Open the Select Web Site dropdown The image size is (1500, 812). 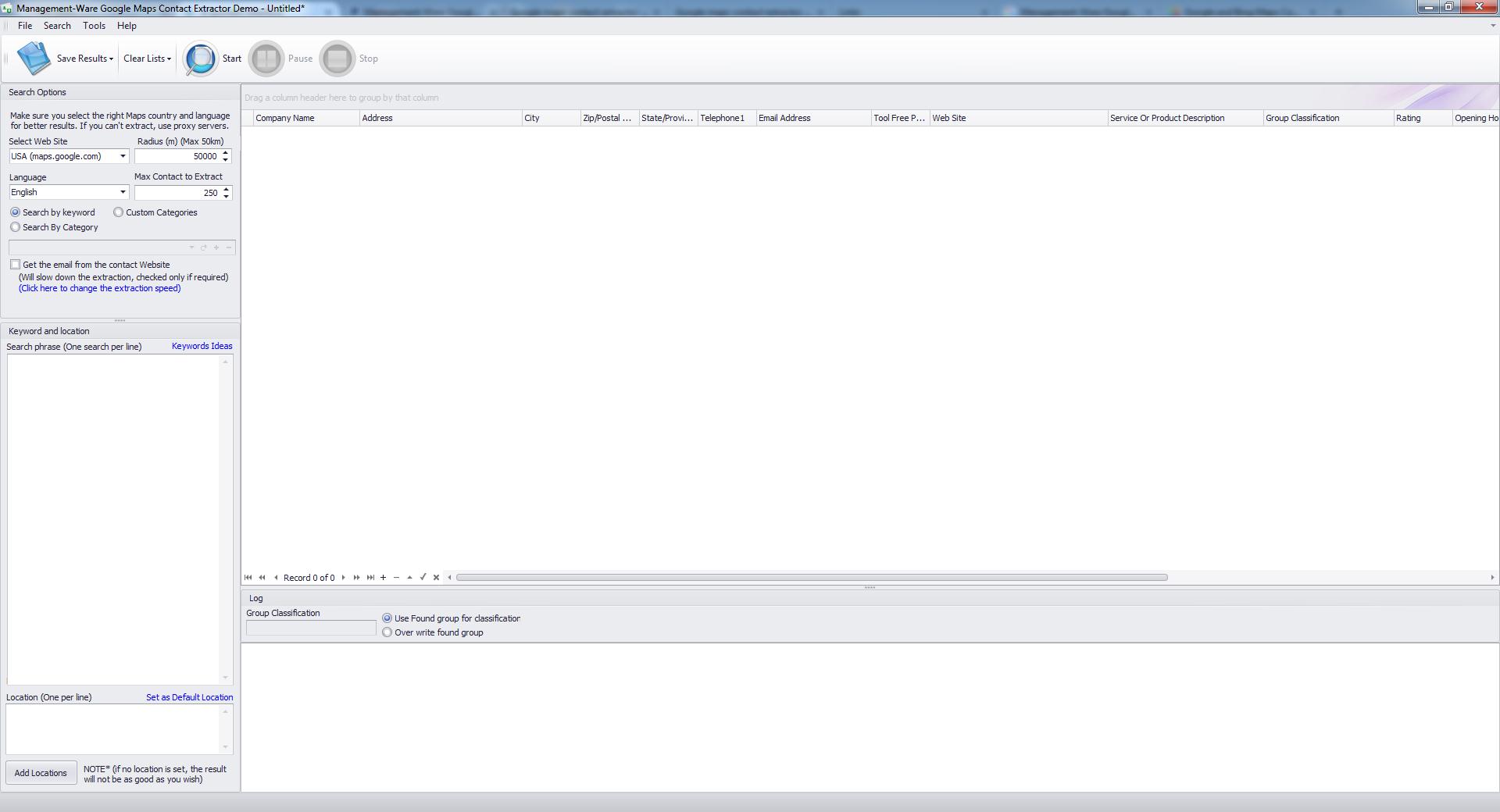[x=123, y=156]
